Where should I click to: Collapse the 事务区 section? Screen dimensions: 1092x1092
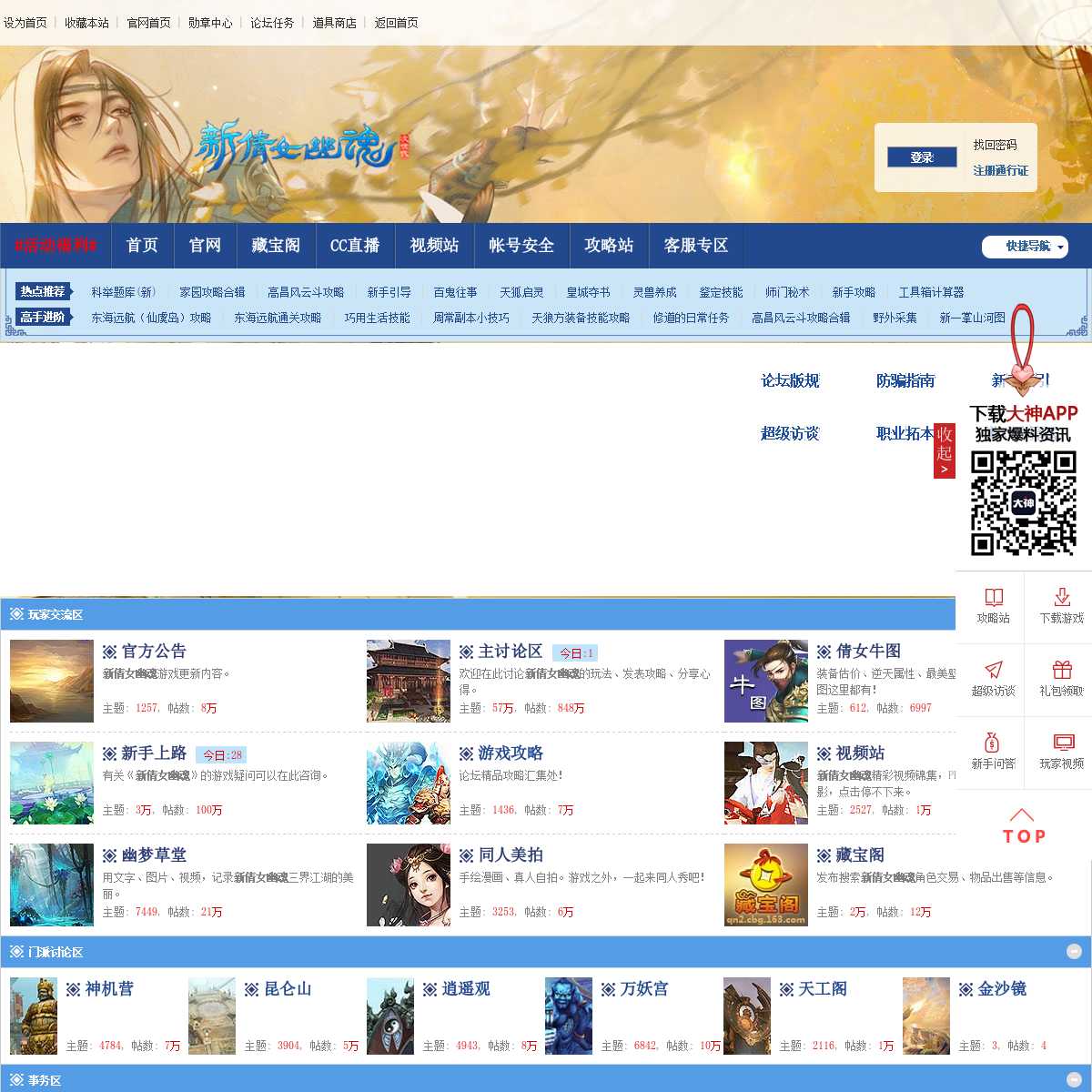click(x=1074, y=1080)
